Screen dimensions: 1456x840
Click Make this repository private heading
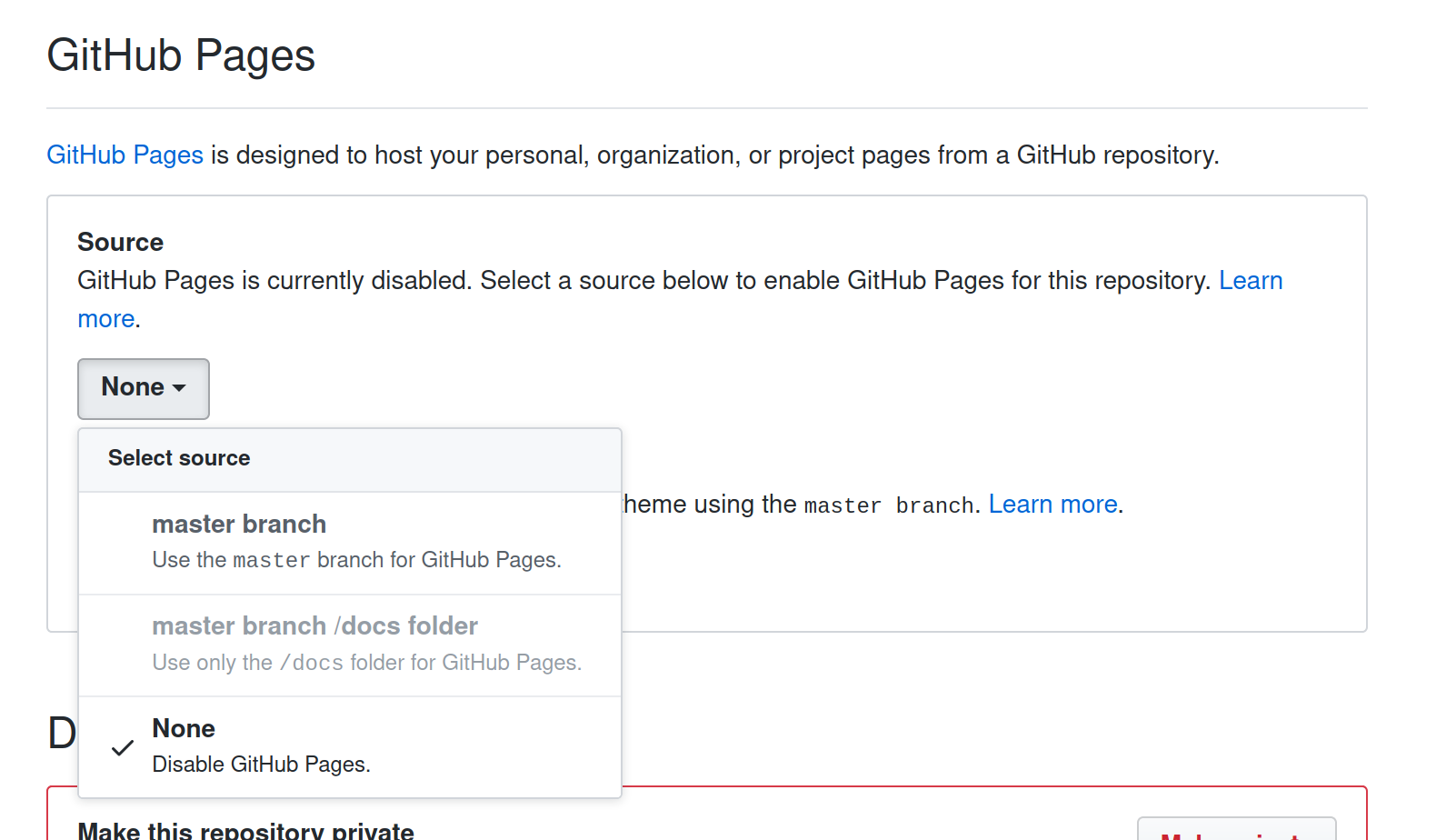point(246,830)
